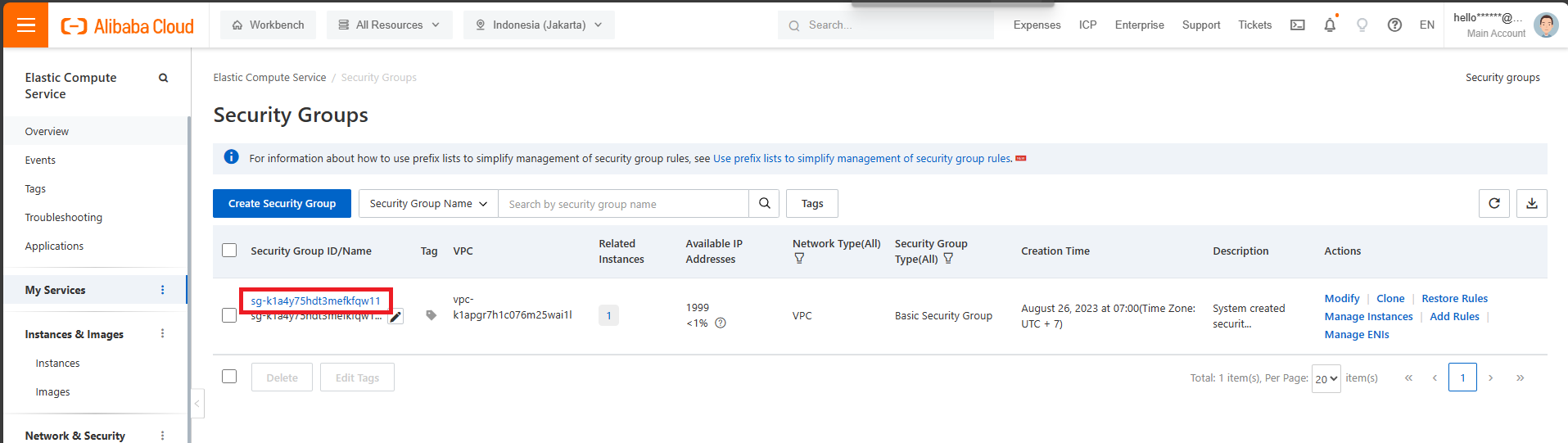Open My Services more options dots
Image resolution: width=1568 pixels, height=443 pixels.
tap(162, 290)
